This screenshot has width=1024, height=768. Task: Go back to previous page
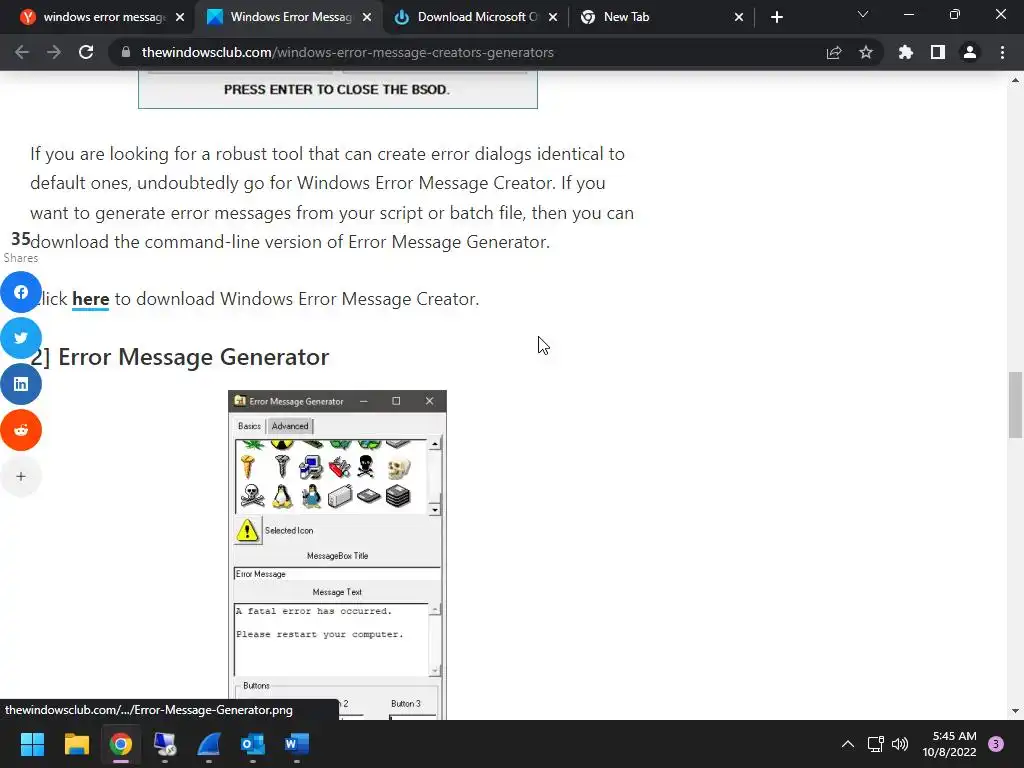[x=22, y=52]
